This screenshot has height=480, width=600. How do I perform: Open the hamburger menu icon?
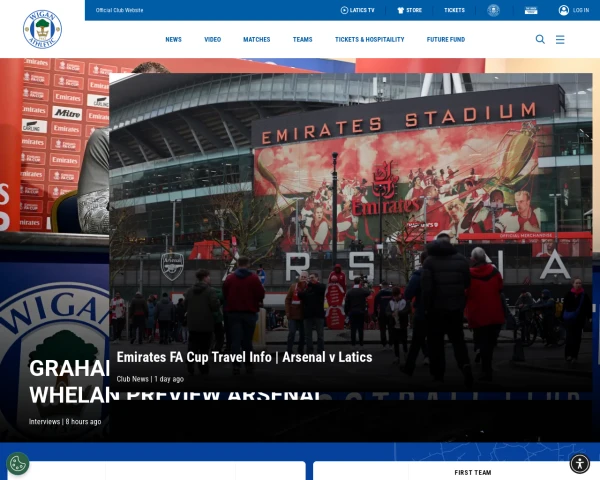pos(560,39)
